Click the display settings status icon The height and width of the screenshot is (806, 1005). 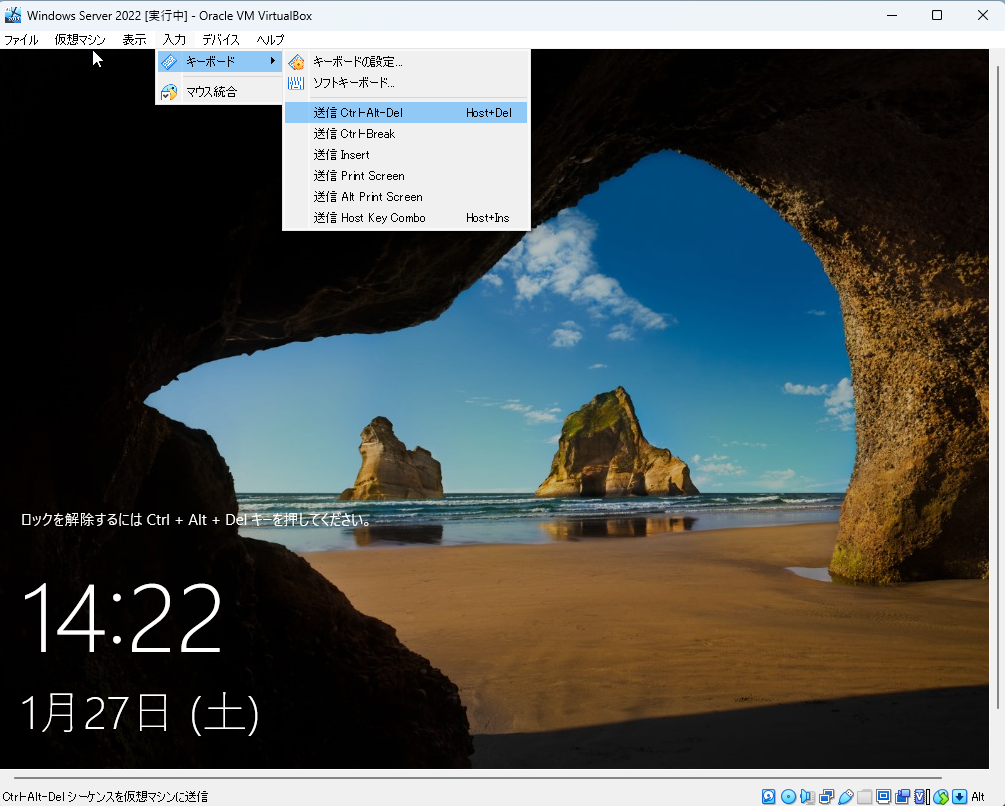pos(885,796)
